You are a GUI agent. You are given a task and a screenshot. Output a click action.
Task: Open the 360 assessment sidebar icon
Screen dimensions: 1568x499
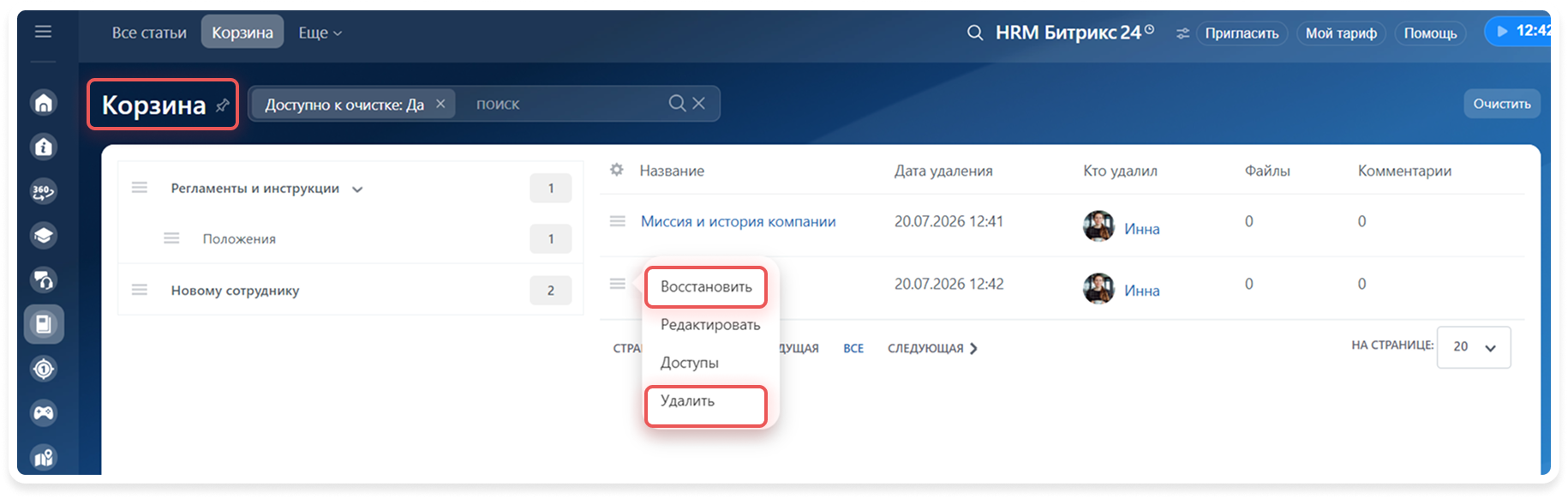coord(44,191)
